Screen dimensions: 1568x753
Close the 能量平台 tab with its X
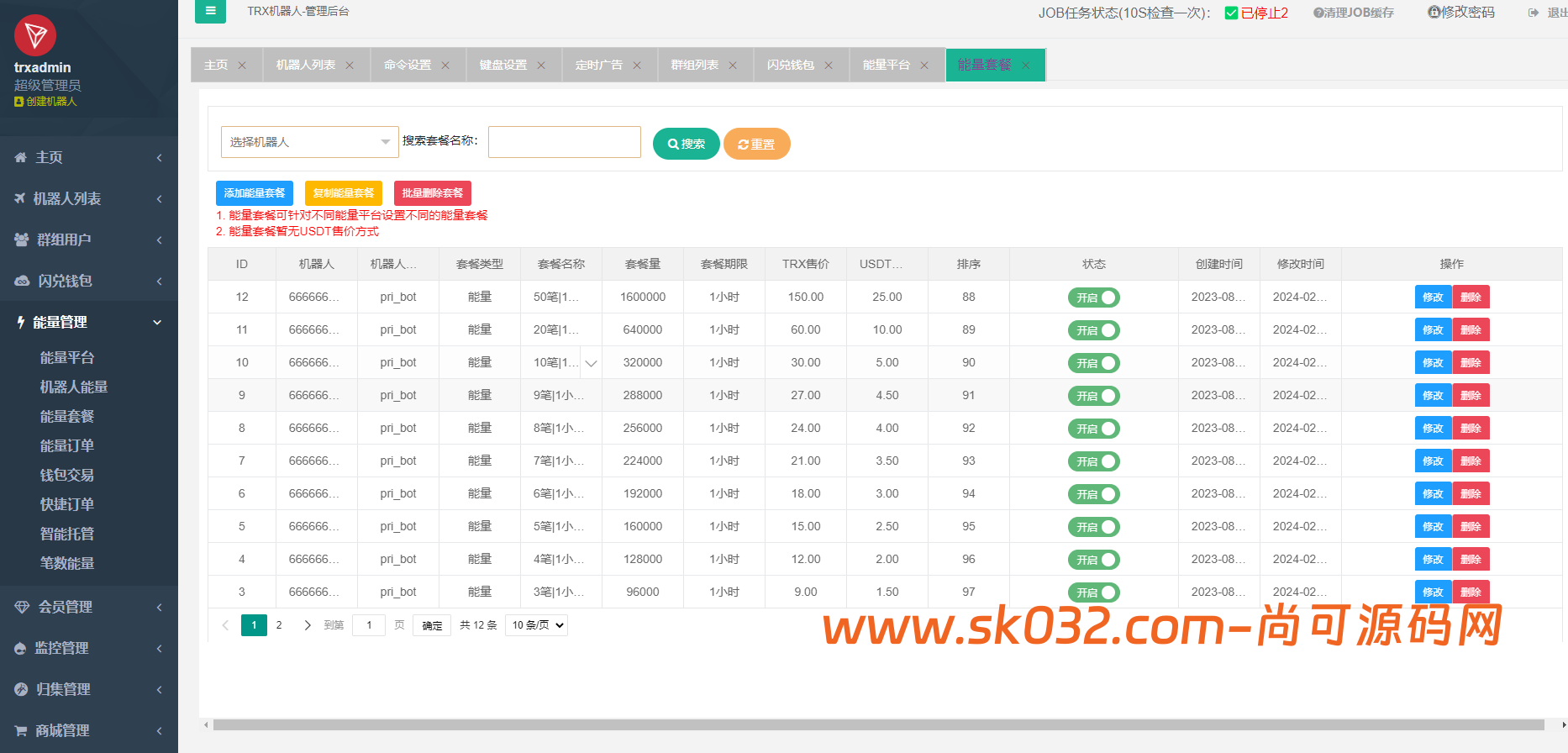click(x=924, y=66)
